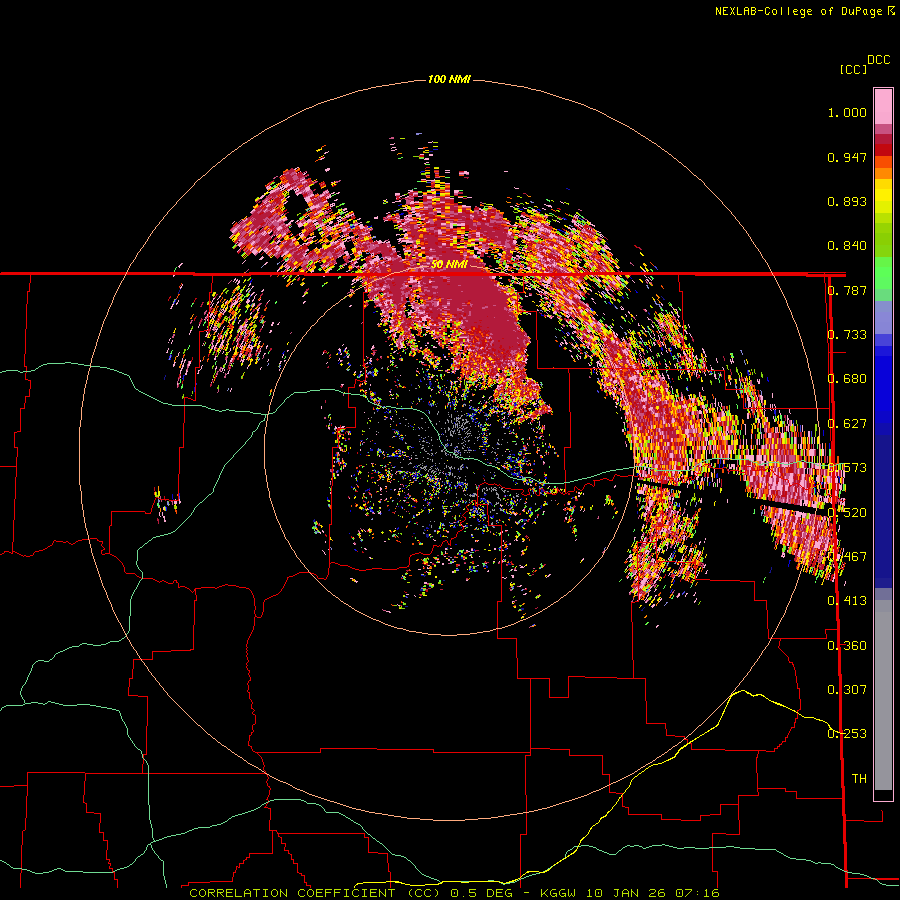Image resolution: width=900 pixels, height=900 pixels.
Task: Click the DCC label above the color bar
Action: (x=879, y=60)
